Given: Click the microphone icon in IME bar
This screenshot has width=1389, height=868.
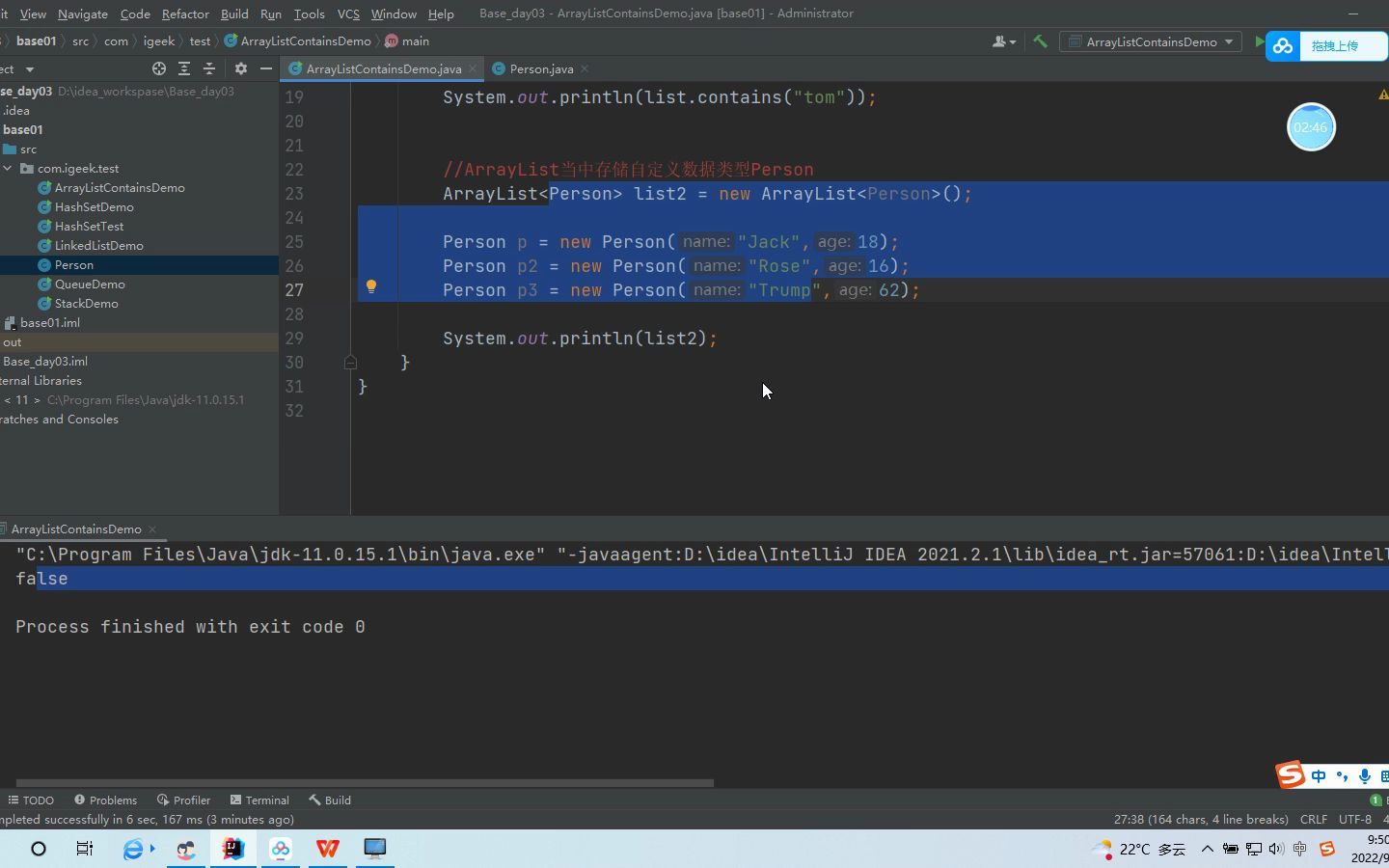Looking at the screenshot, I should [x=1364, y=776].
